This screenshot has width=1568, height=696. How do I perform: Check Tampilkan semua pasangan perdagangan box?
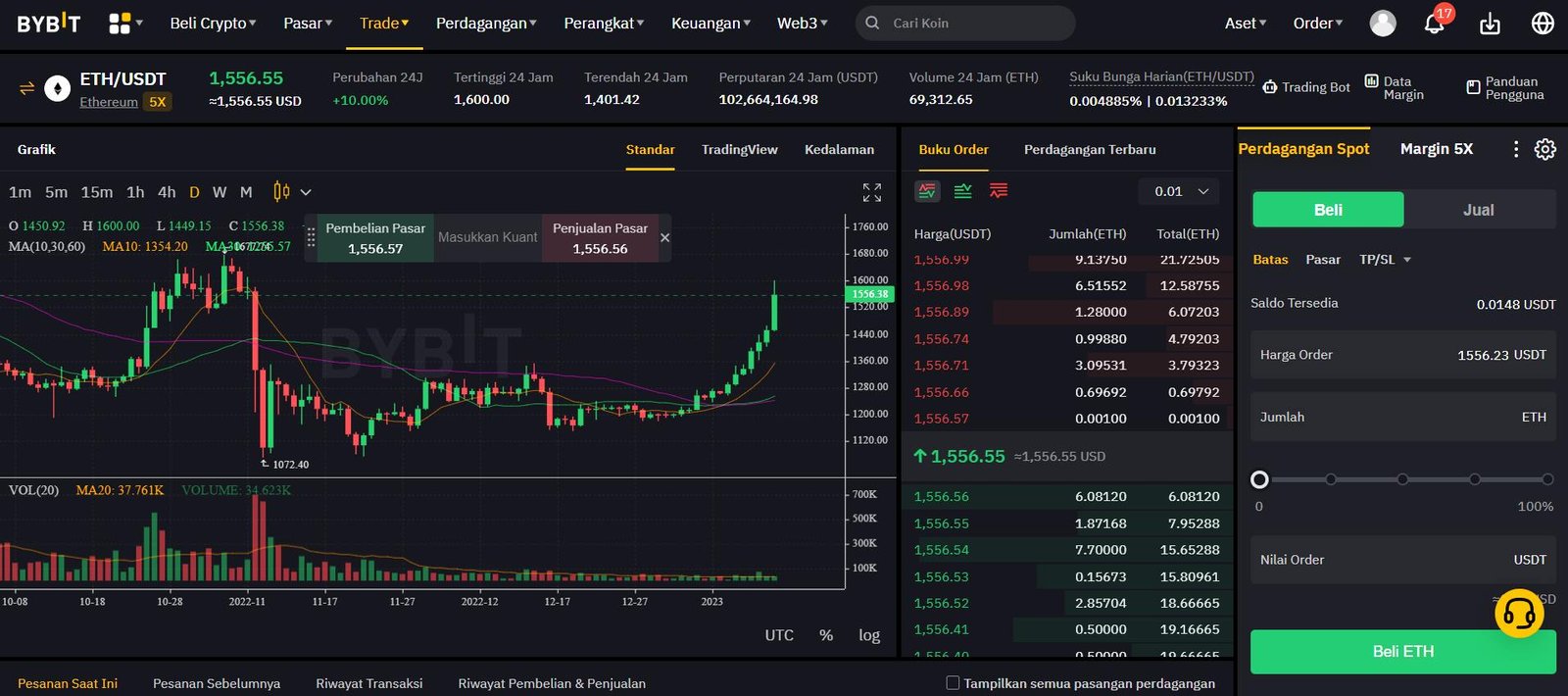953,682
